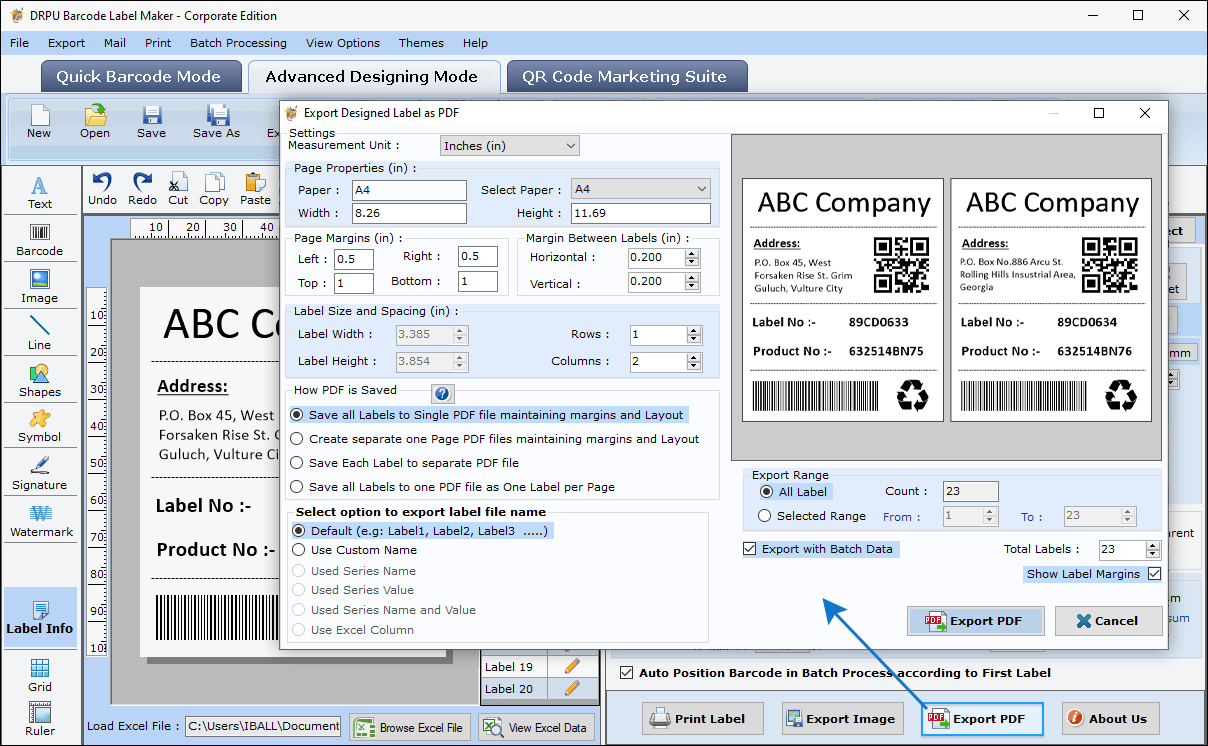Click the Export PDF button in the main window

pyautogui.click(x=982, y=718)
